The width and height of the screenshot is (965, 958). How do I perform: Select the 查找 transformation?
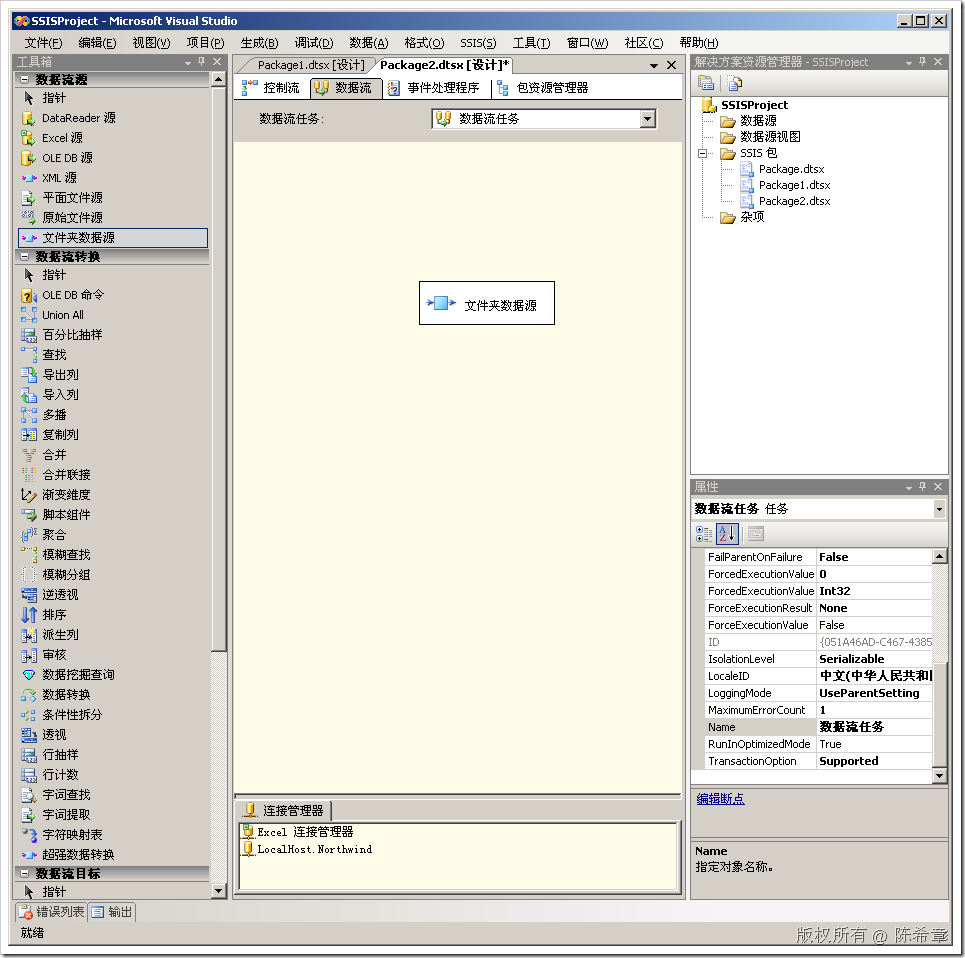pyautogui.click(x=54, y=355)
